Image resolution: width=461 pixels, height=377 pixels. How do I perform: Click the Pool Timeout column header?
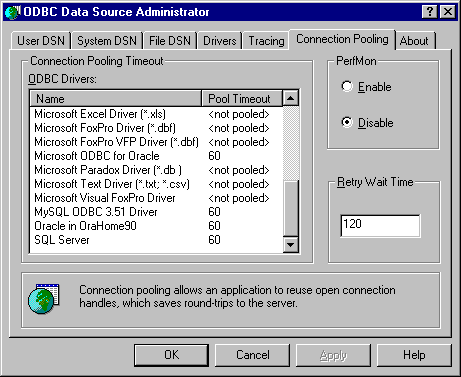[x=242, y=98]
